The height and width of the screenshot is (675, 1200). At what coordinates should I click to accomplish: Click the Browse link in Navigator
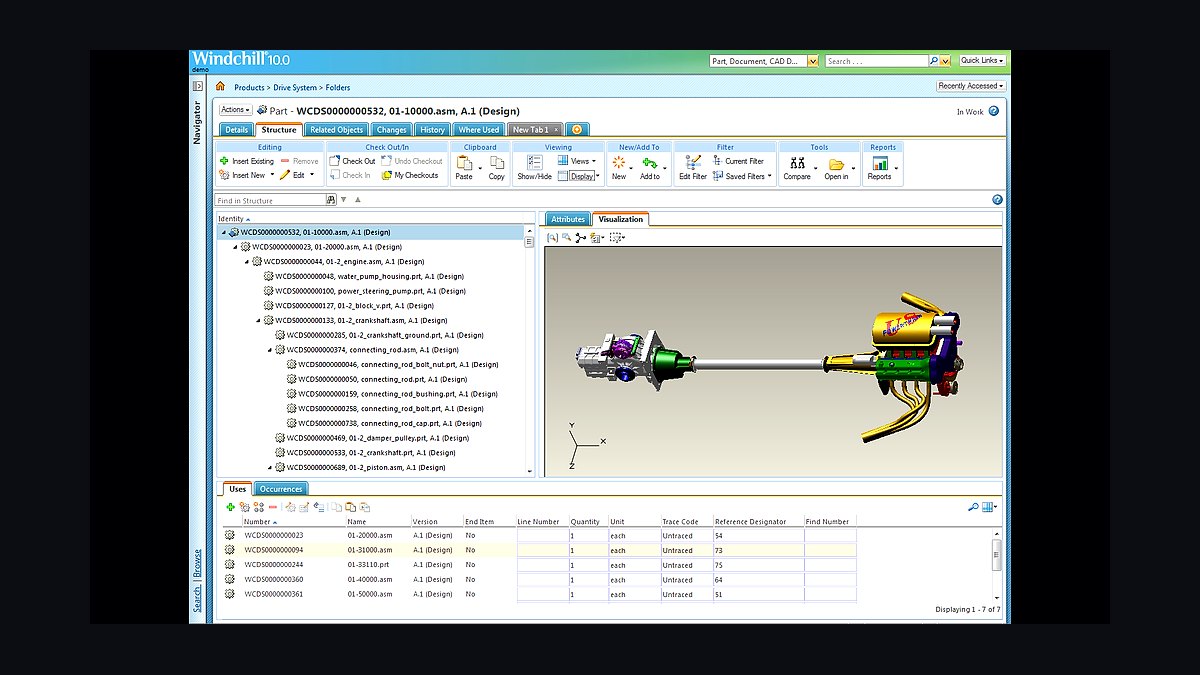tap(197, 565)
